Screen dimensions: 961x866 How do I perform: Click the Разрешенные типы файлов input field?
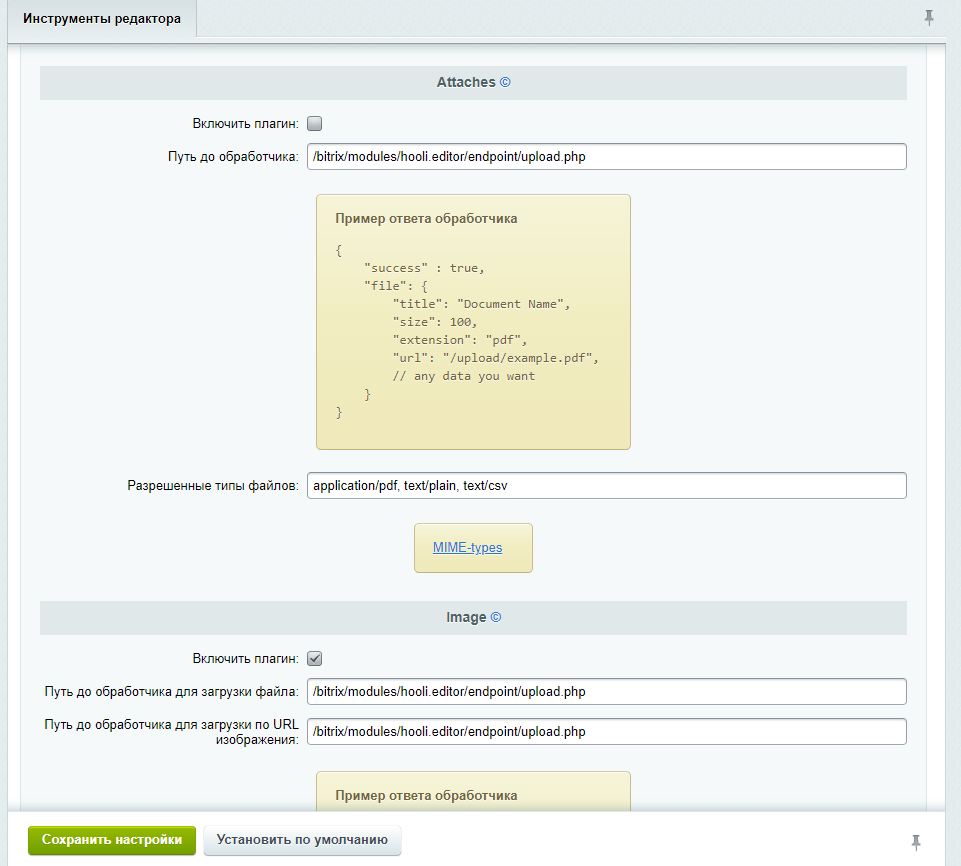(606, 486)
